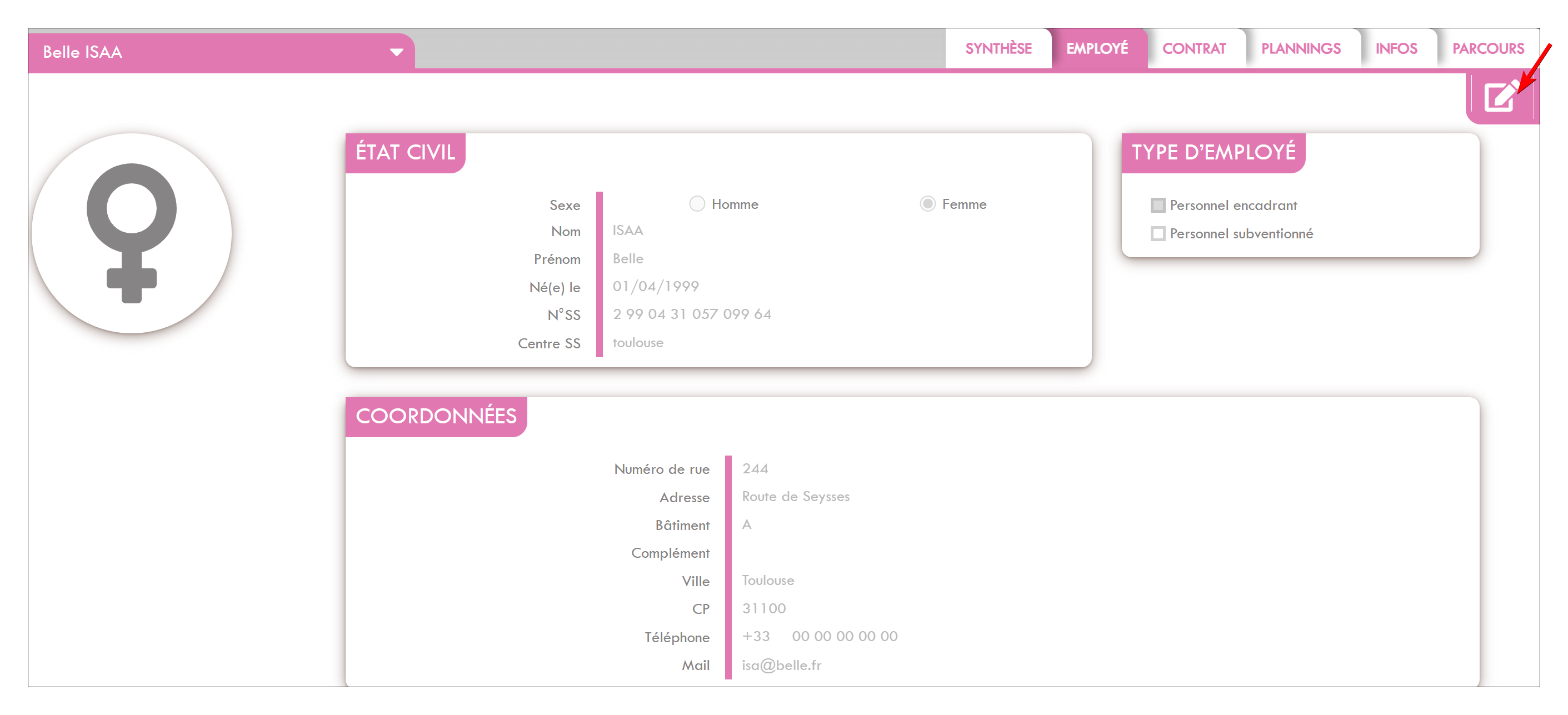The height and width of the screenshot is (715, 1568).
Task: Select the INFOS tab
Action: click(x=1396, y=49)
